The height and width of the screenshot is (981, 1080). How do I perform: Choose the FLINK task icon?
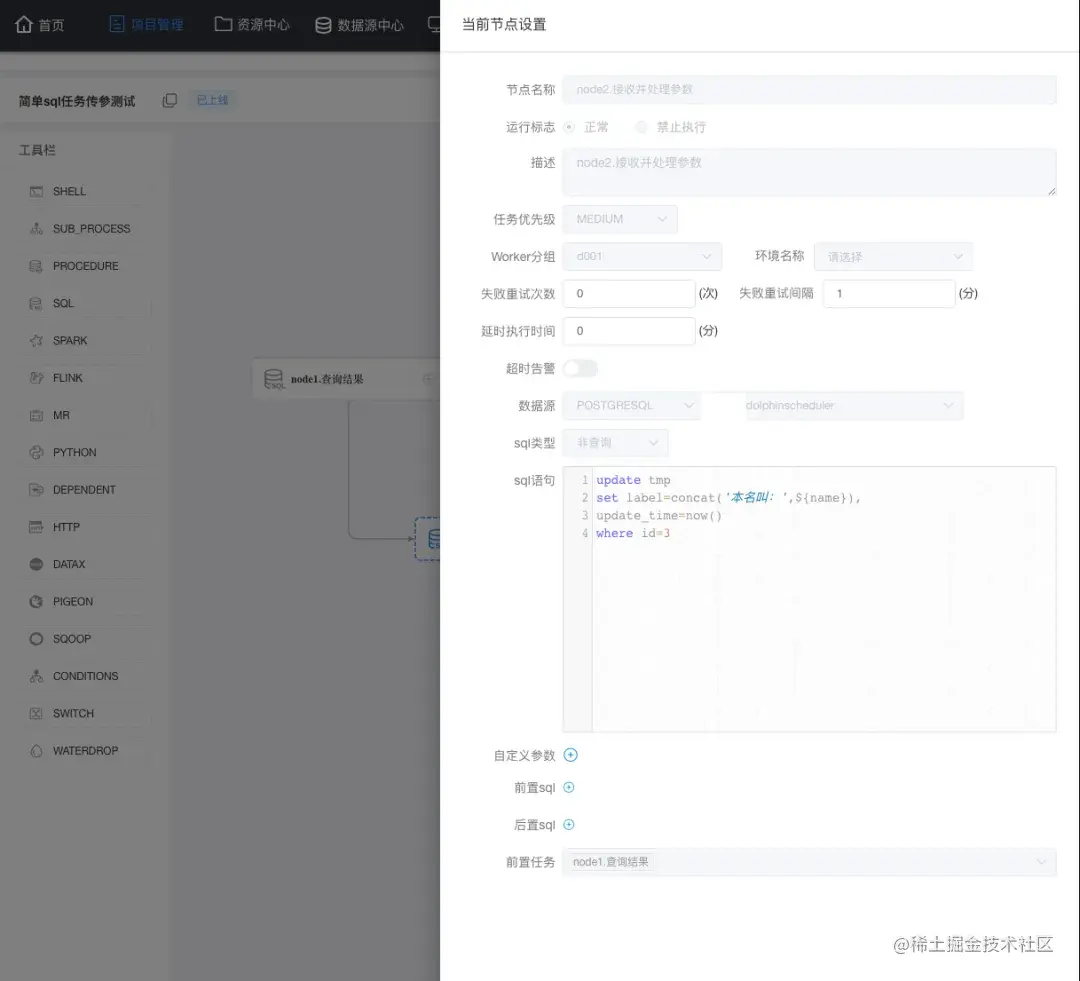[37, 378]
